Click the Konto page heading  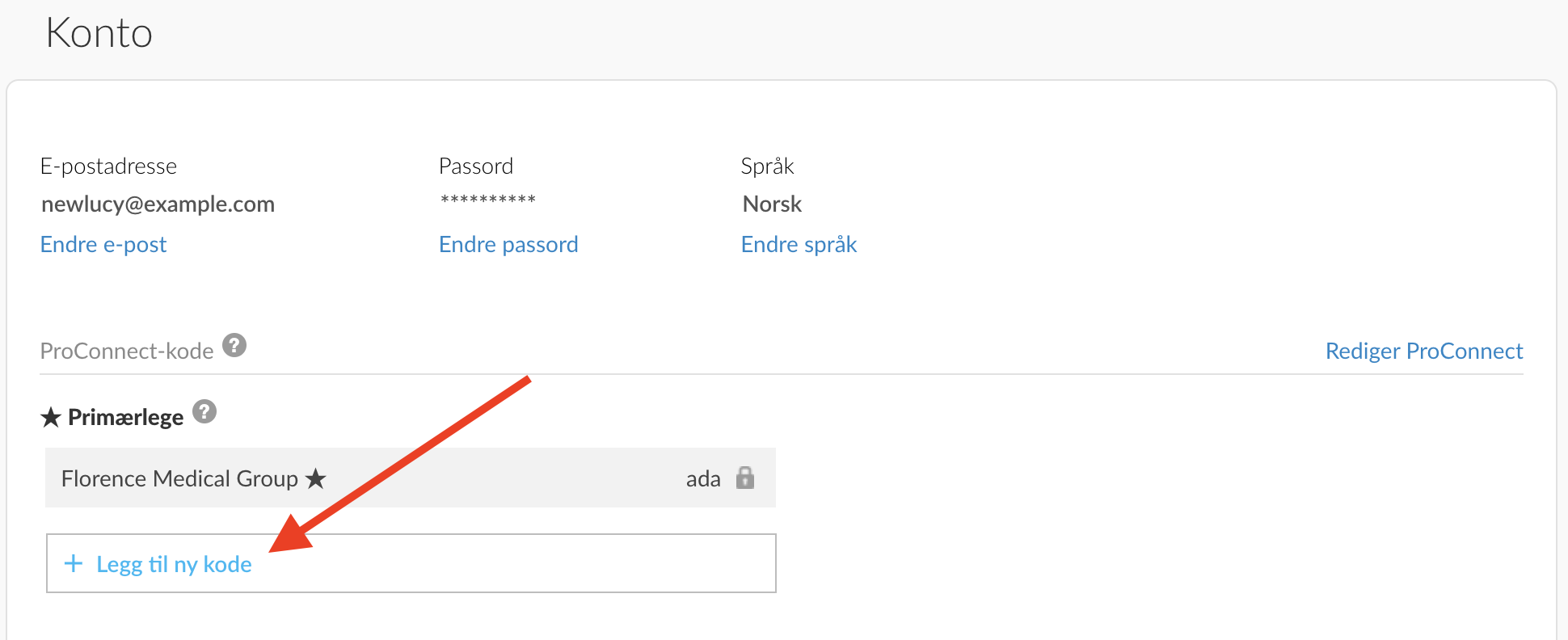click(99, 33)
